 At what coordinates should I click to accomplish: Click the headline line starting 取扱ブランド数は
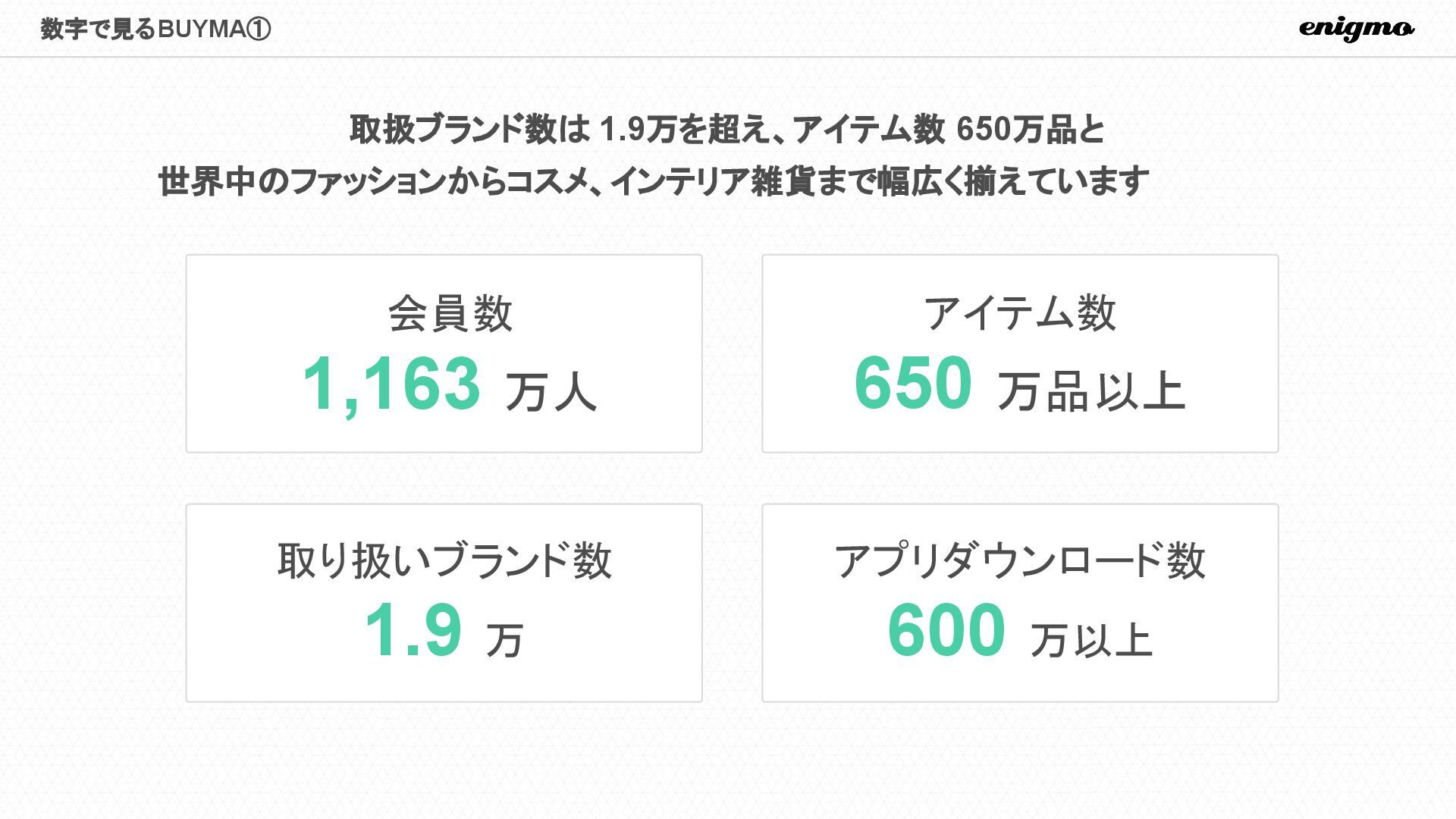pyautogui.click(x=726, y=130)
